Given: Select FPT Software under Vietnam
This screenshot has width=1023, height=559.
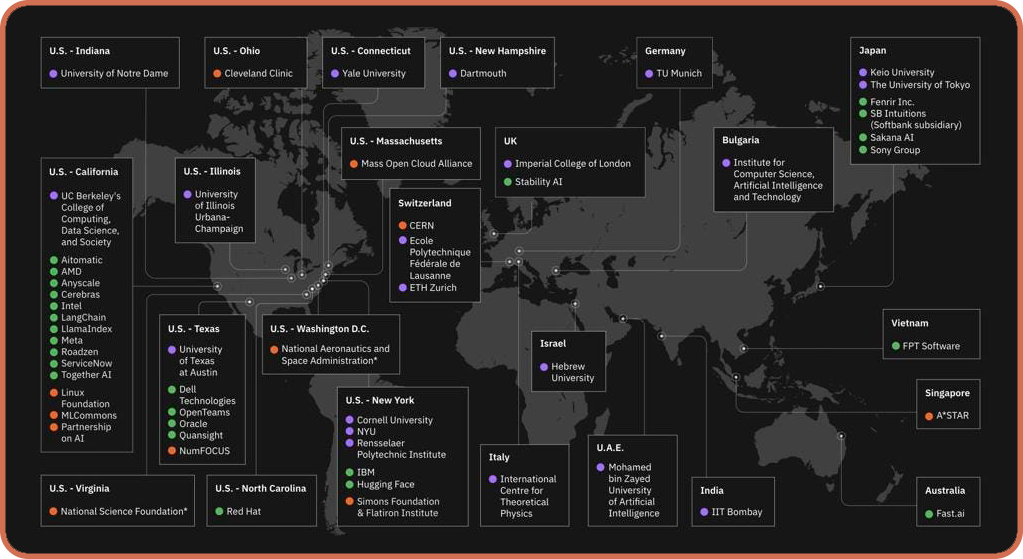Looking at the screenshot, I should tap(931, 346).
